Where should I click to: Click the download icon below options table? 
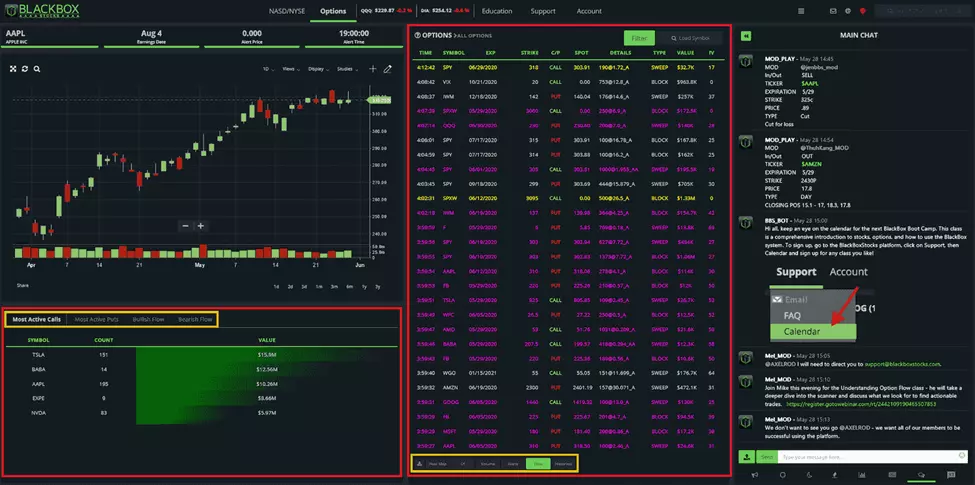click(x=420, y=463)
